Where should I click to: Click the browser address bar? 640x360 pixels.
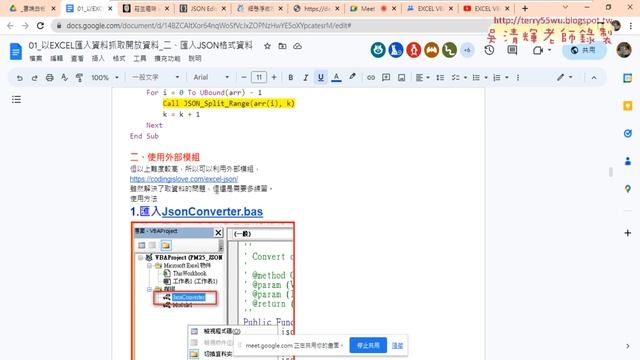[269, 26]
